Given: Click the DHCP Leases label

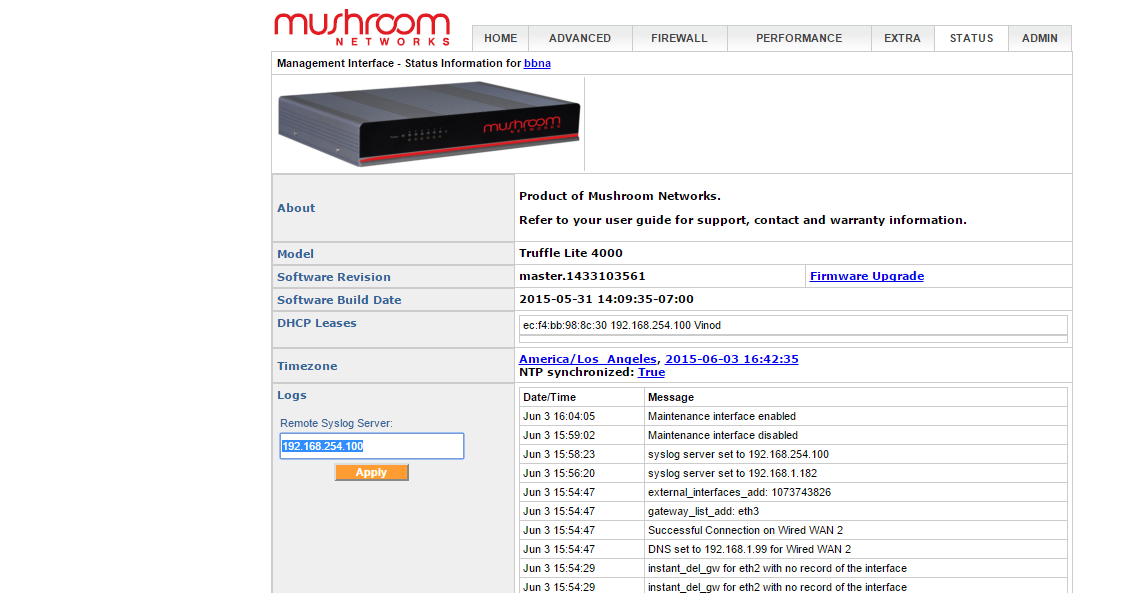Looking at the screenshot, I should [x=317, y=323].
